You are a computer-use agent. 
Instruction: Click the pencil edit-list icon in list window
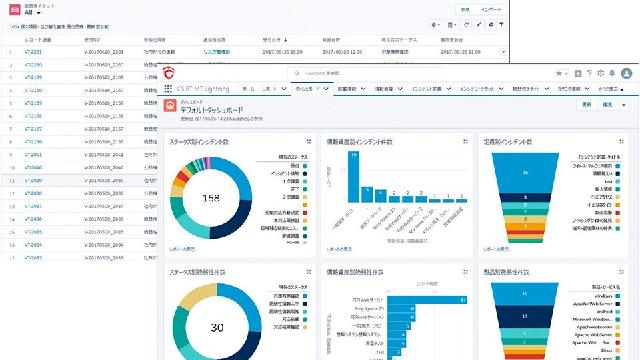479,25
